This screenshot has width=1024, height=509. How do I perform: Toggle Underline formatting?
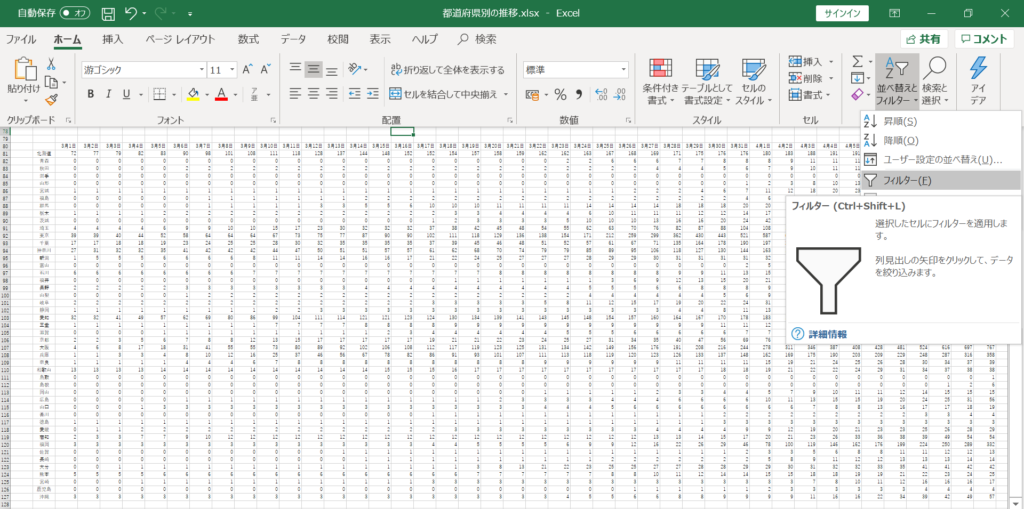125,94
